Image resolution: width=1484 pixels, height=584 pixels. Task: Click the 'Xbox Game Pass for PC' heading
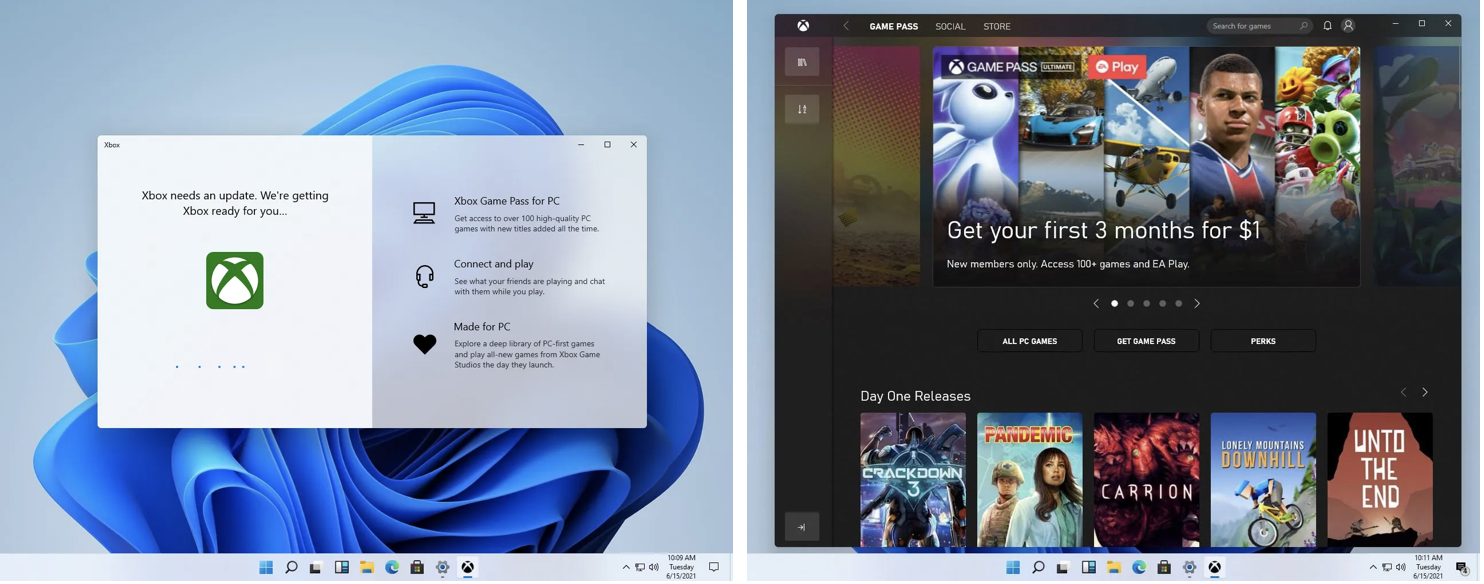pyautogui.click(x=509, y=202)
